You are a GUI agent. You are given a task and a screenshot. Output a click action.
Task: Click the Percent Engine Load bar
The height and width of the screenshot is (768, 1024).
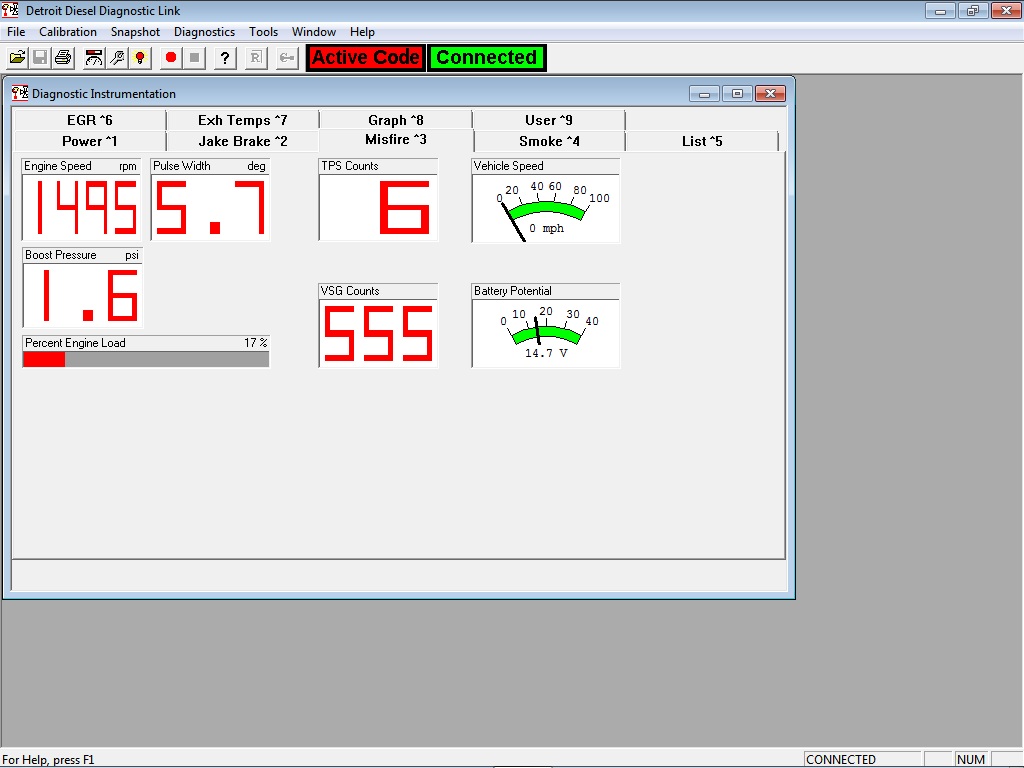[x=145, y=358]
